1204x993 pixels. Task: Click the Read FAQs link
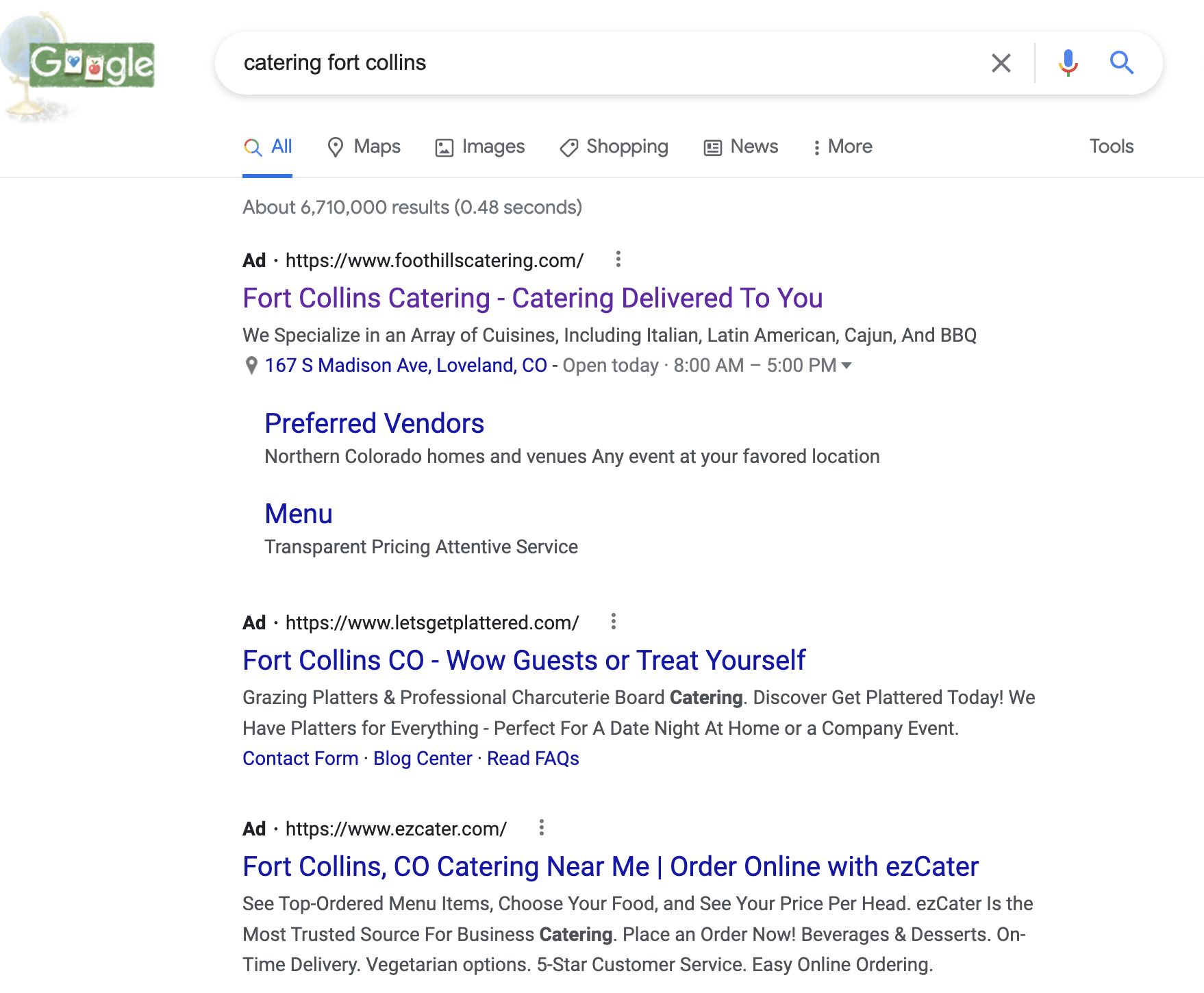[533, 759]
